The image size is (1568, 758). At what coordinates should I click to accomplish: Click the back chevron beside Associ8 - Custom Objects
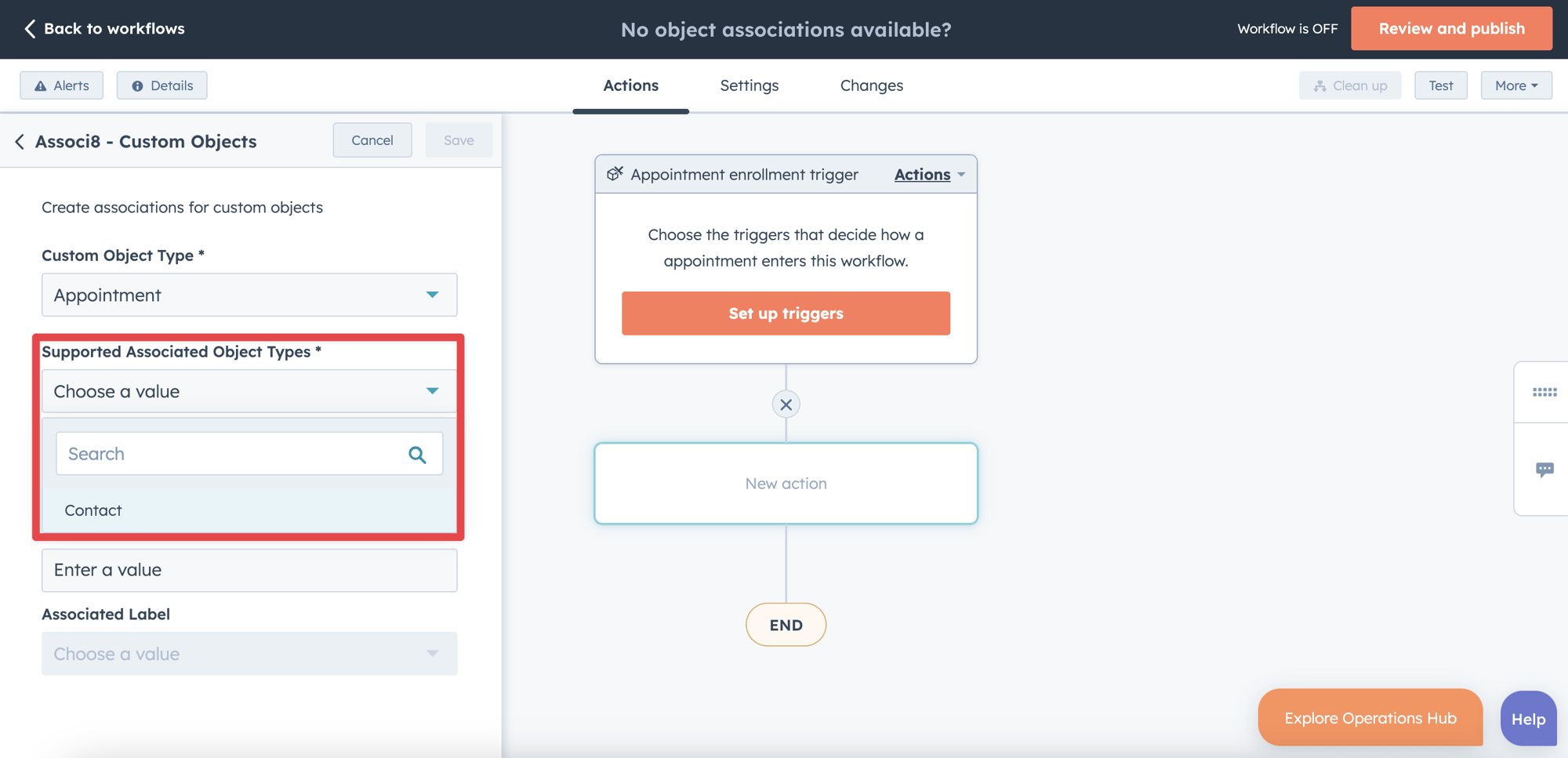20,142
